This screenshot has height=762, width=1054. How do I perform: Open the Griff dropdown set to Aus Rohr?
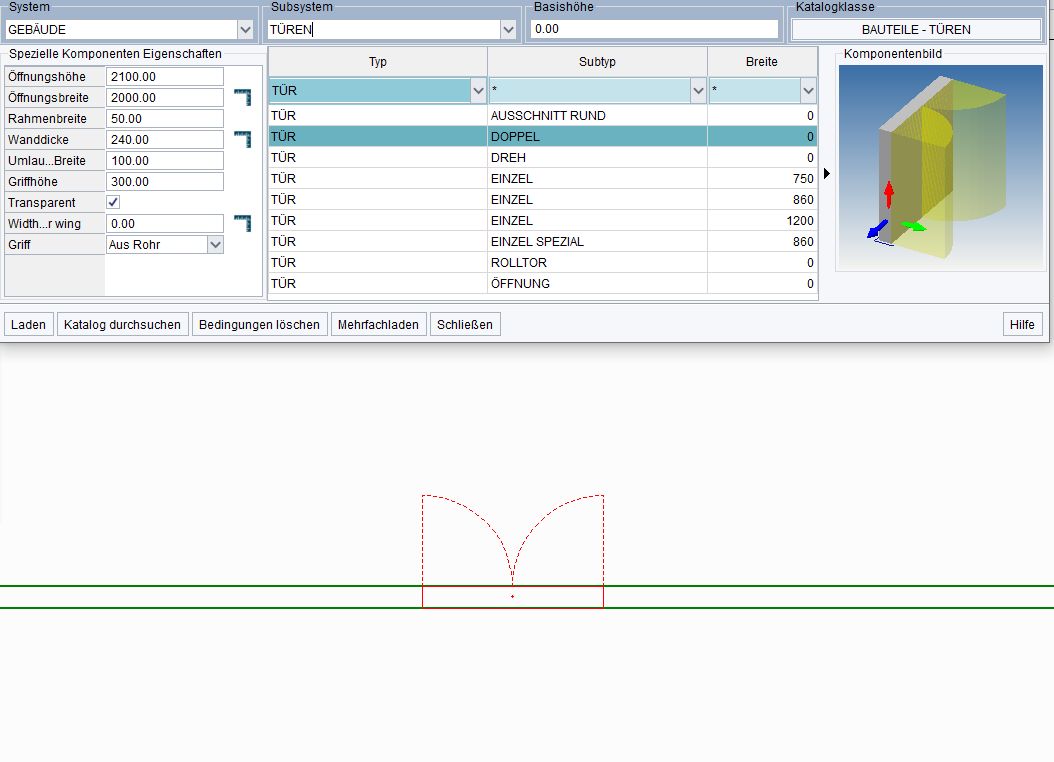(x=215, y=245)
